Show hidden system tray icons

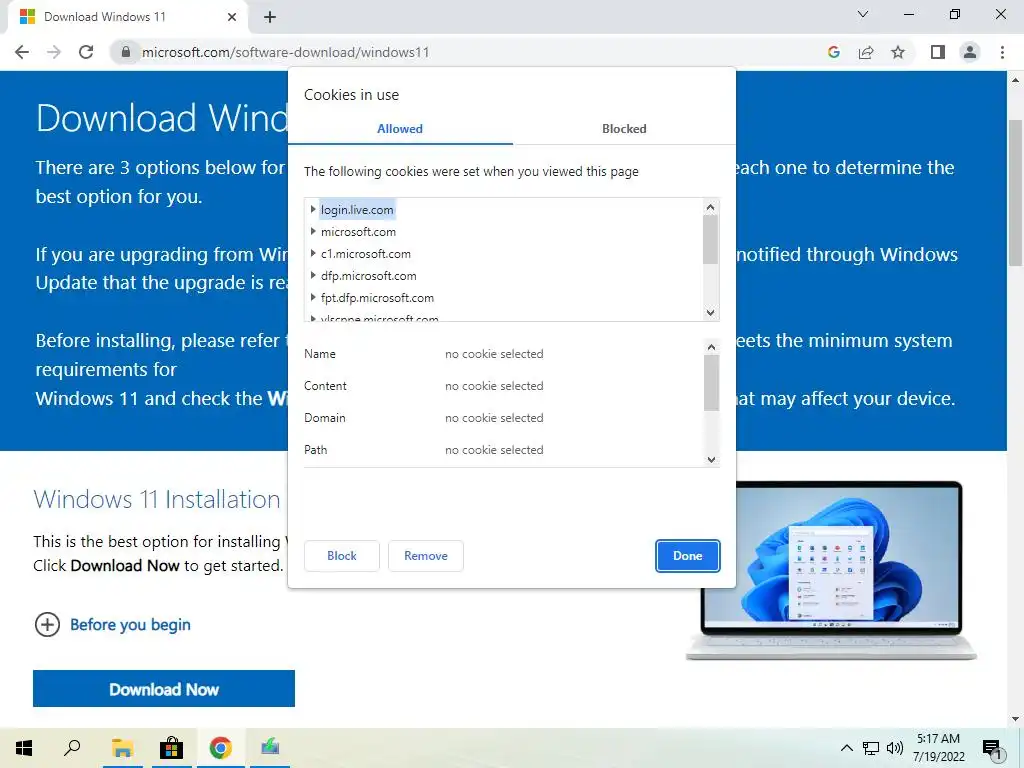(846, 748)
